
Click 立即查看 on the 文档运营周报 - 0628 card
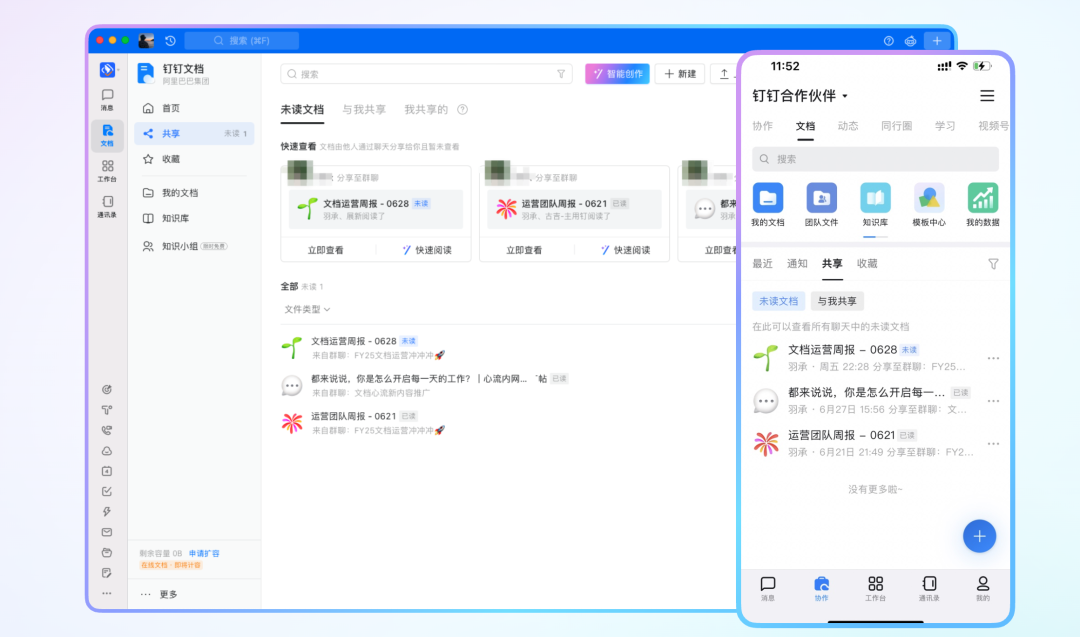325,250
